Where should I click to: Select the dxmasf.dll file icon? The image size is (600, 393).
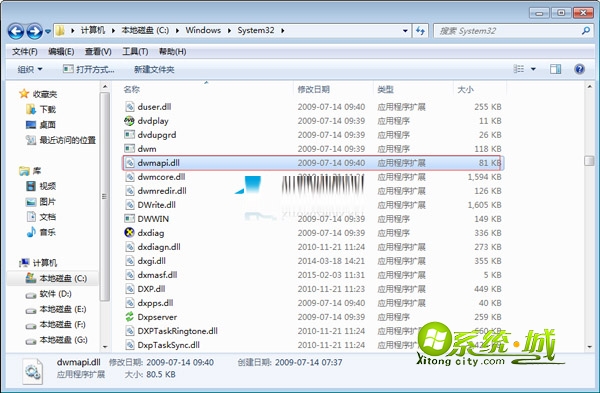(x=130, y=275)
